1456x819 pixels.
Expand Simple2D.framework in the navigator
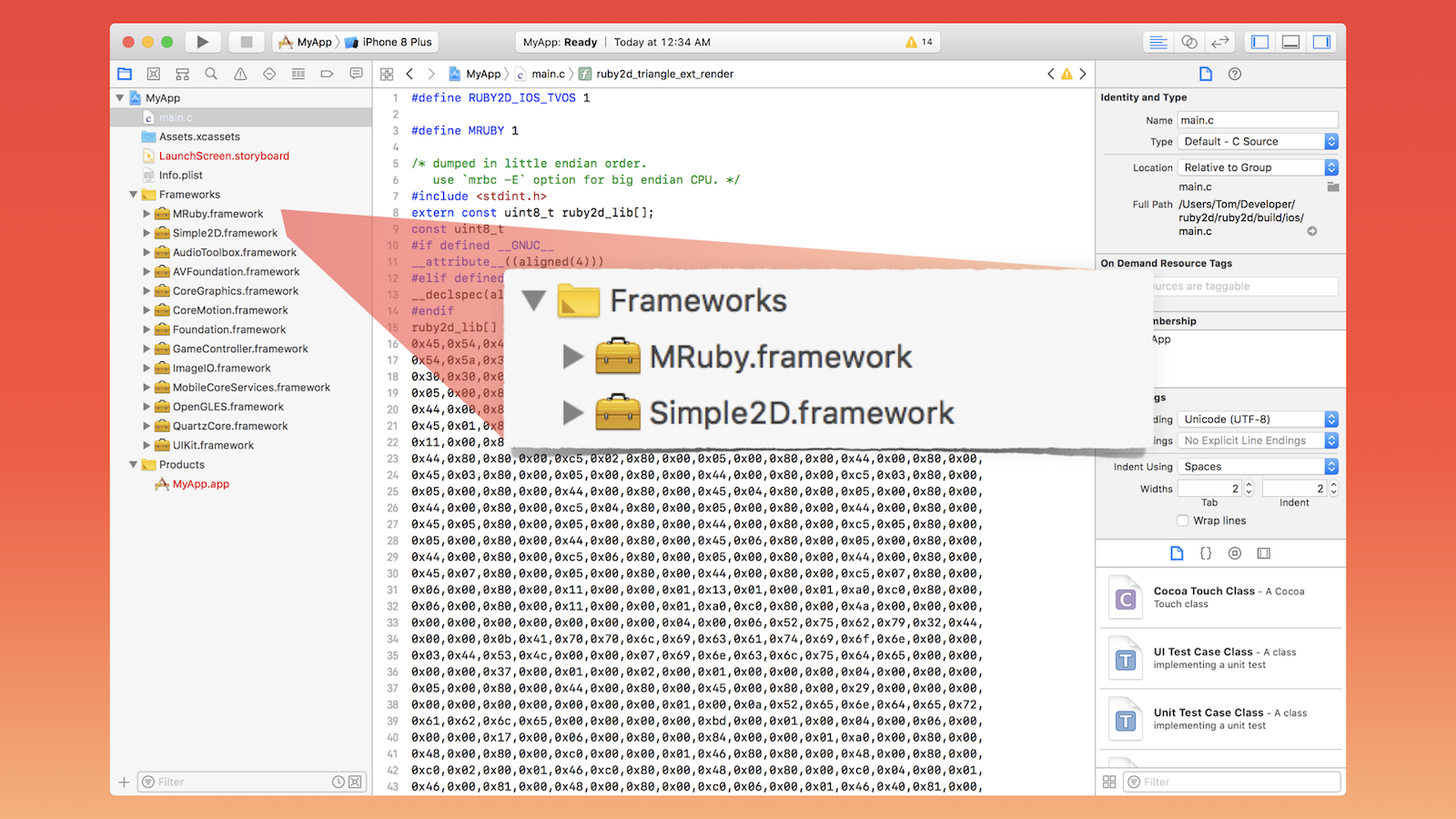click(147, 233)
